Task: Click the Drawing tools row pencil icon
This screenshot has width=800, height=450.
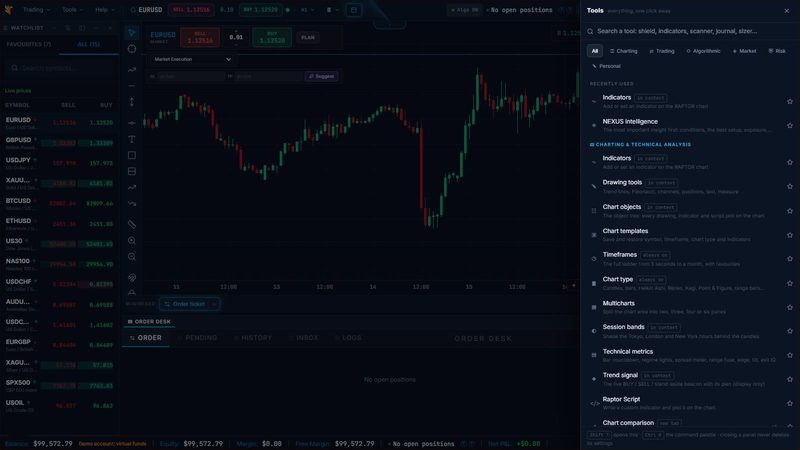Action: point(594,186)
